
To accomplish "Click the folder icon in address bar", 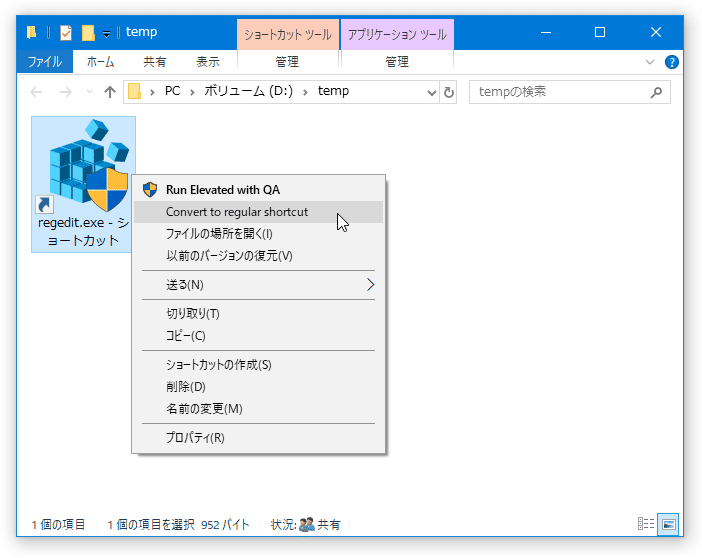I will [x=135, y=91].
